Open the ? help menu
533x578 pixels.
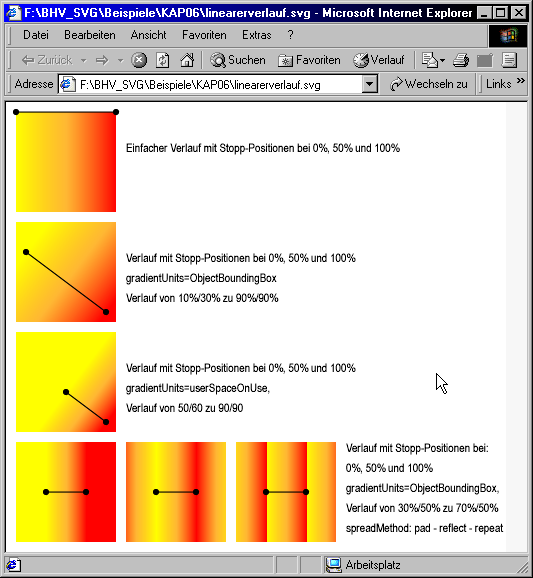(x=290, y=35)
